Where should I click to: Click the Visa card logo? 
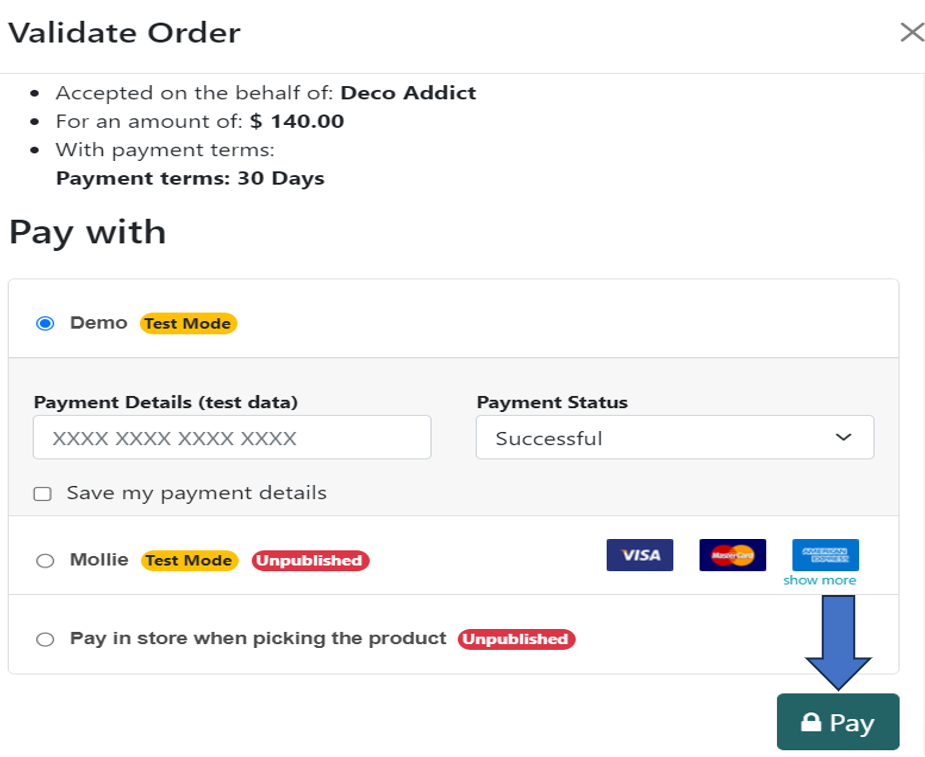(x=639, y=555)
